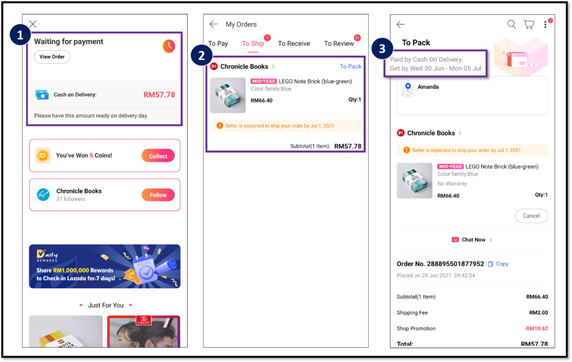The height and width of the screenshot is (362, 572).
Task: Switch to To Review tab
Action: 339,43
